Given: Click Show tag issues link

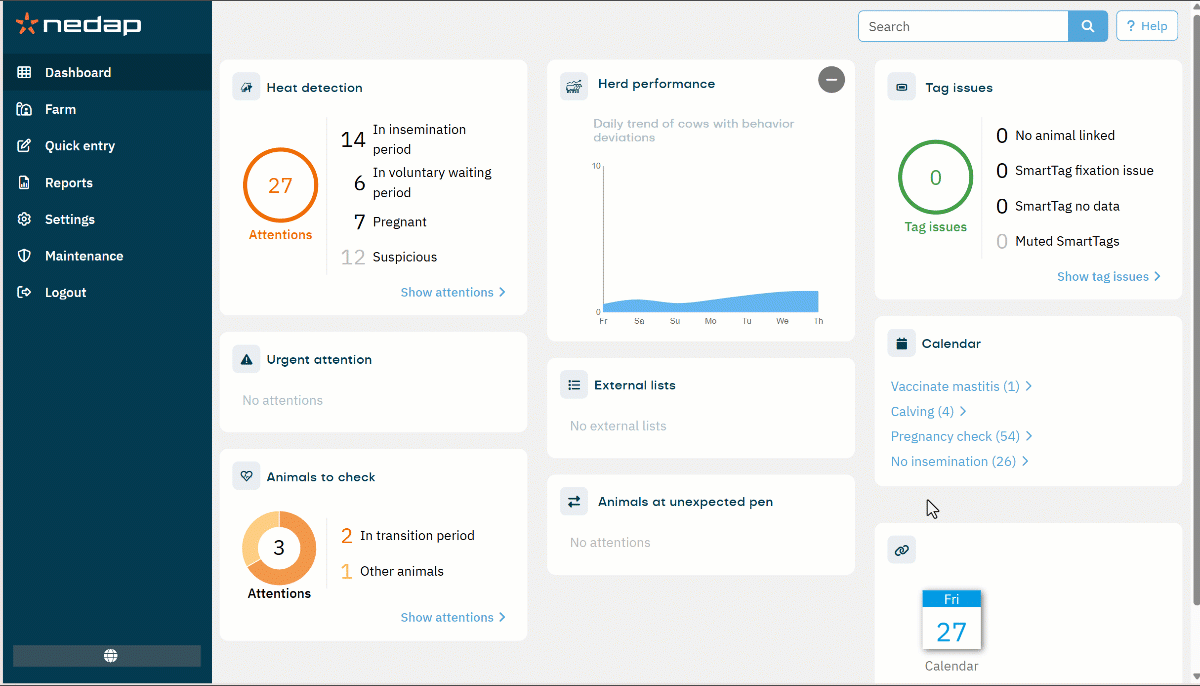Looking at the screenshot, I should pyautogui.click(x=1109, y=277).
